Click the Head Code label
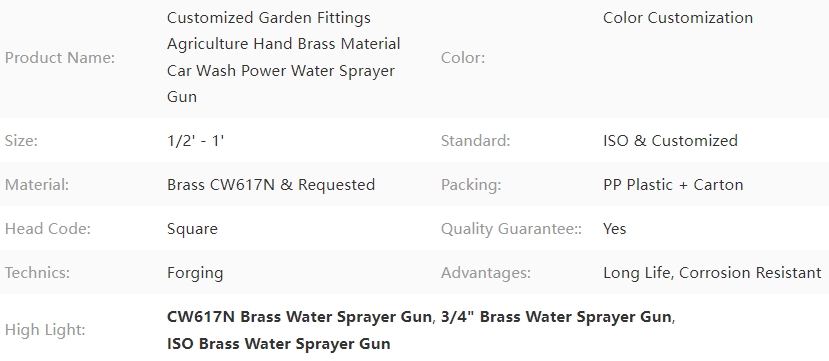The image size is (829, 361). click(48, 229)
